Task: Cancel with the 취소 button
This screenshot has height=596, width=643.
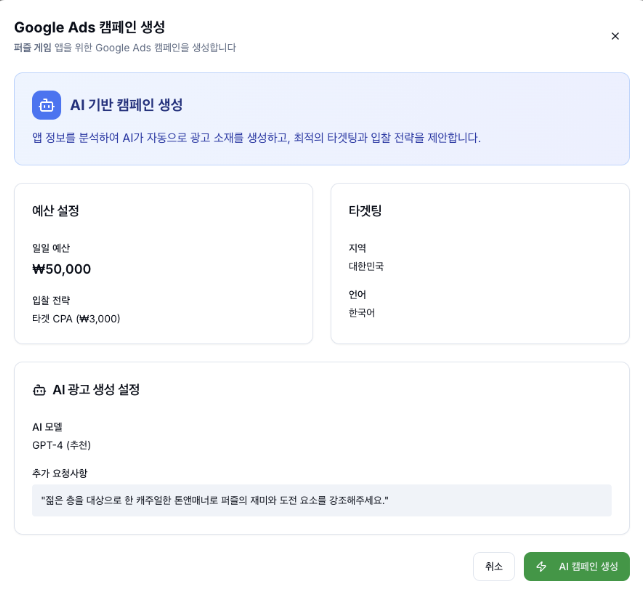Action: (x=494, y=566)
